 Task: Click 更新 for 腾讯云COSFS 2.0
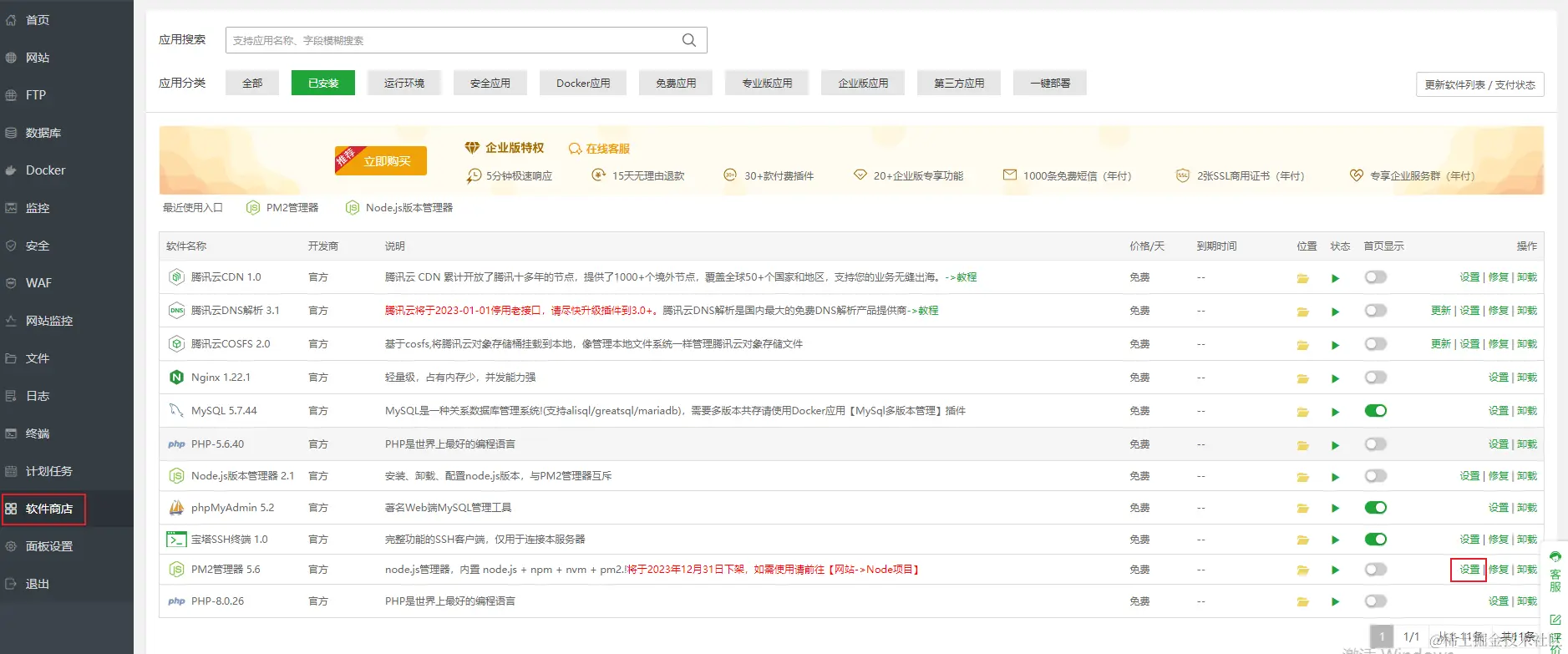[x=1441, y=344]
